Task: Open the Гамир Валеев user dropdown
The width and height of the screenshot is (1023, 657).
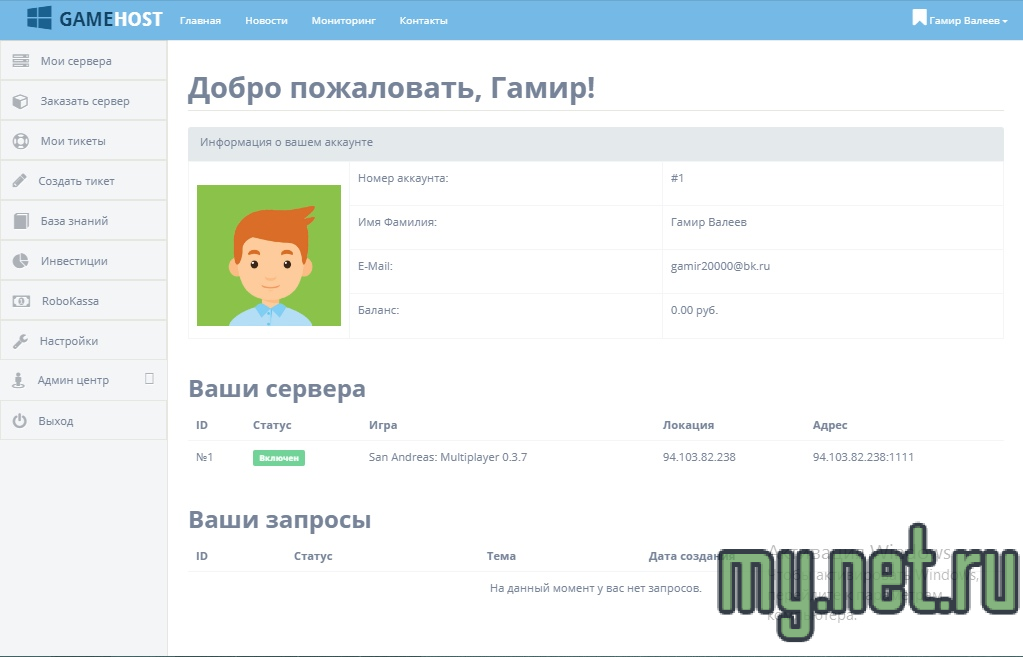Action: click(960, 20)
